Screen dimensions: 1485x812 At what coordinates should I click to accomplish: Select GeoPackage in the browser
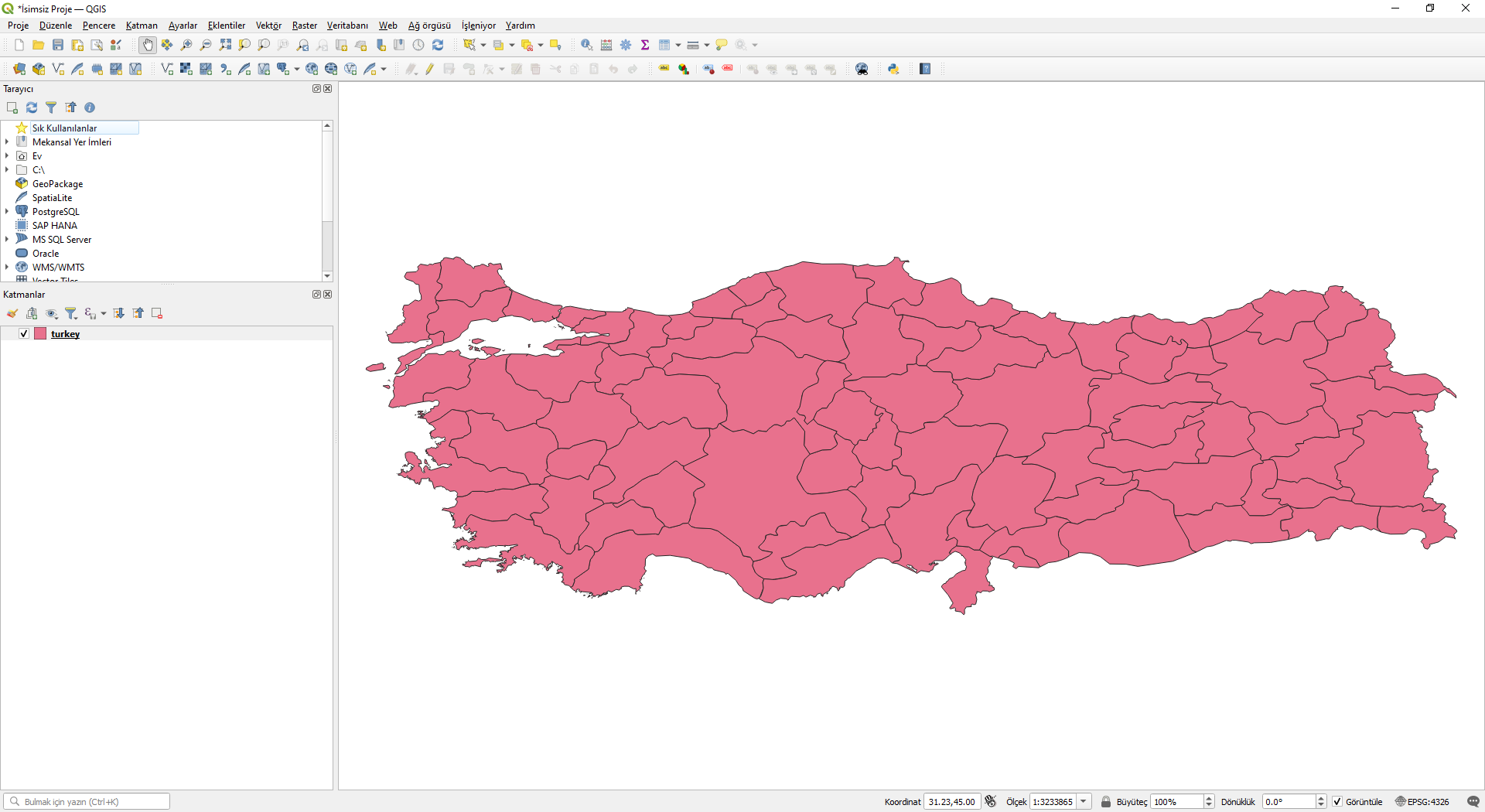pos(57,184)
